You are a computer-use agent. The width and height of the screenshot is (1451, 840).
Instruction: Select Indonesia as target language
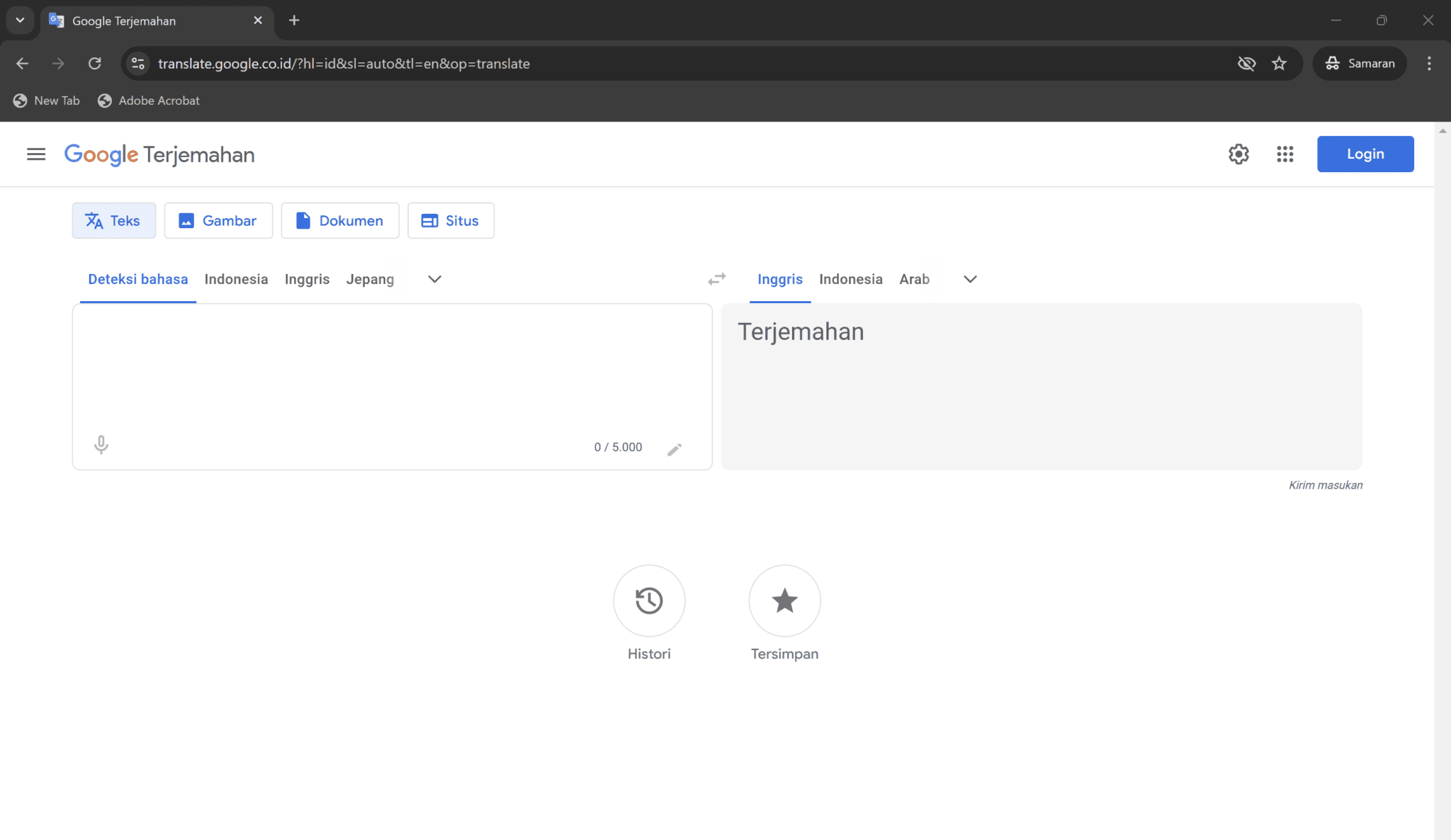click(851, 279)
